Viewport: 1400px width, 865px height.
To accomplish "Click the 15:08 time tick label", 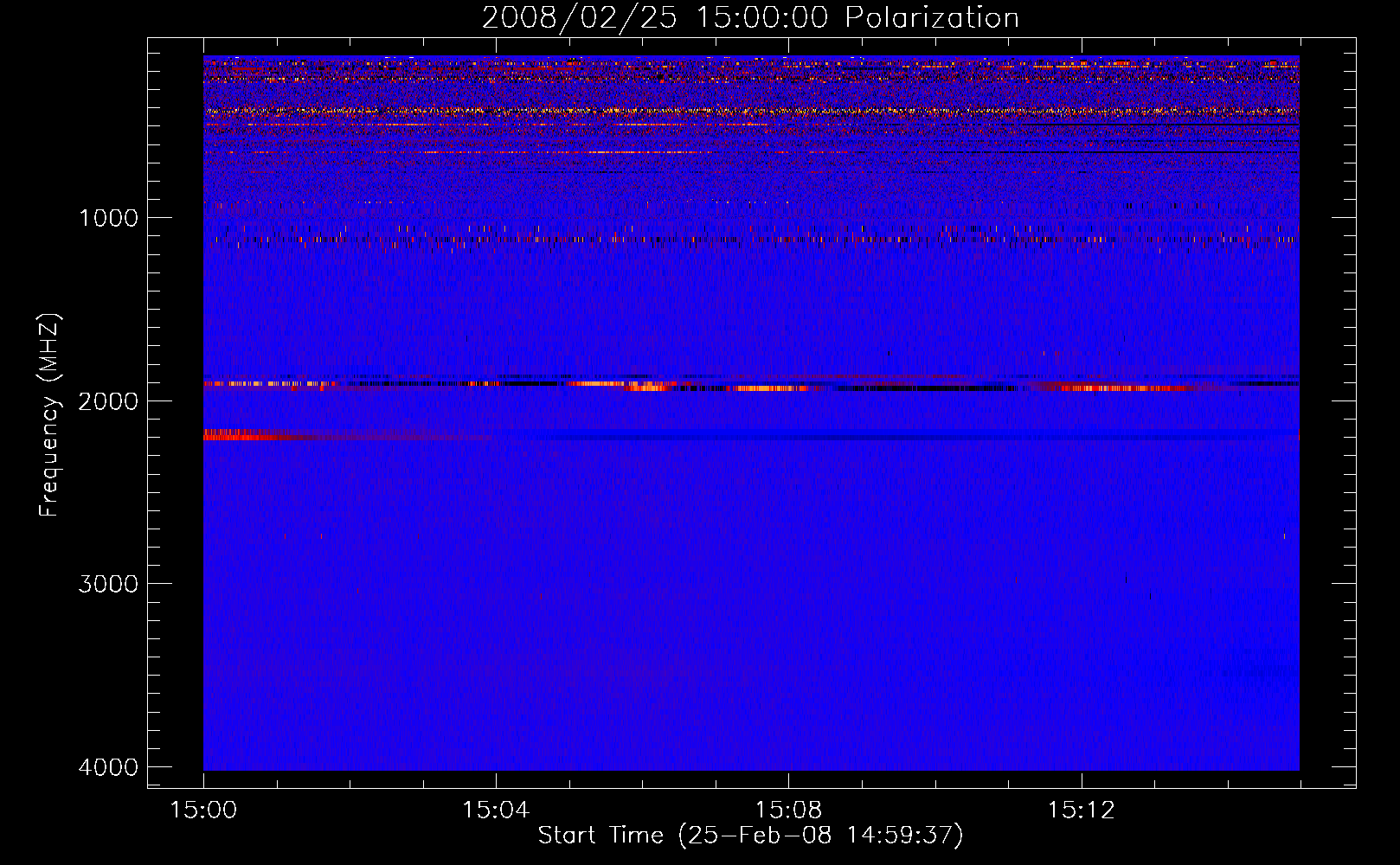I will (x=788, y=811).
